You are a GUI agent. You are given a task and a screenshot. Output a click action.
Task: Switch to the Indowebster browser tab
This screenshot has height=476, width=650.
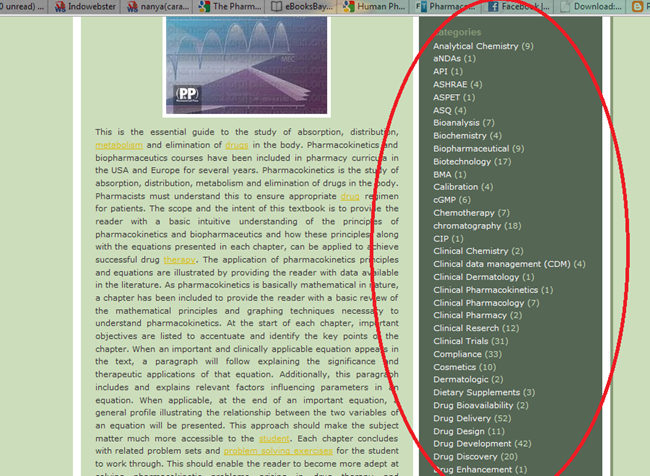[x=85, y=7]
